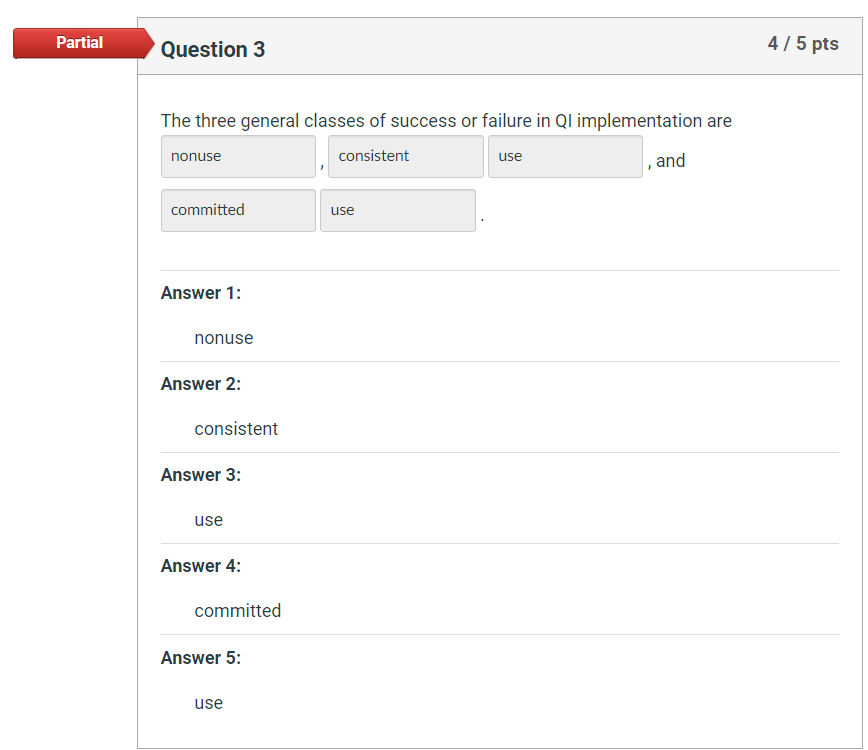The image size is (868, 750).
Task: Select the 'use' text under Answer 5
Action: pyautogui.click(x=208, y=702)
